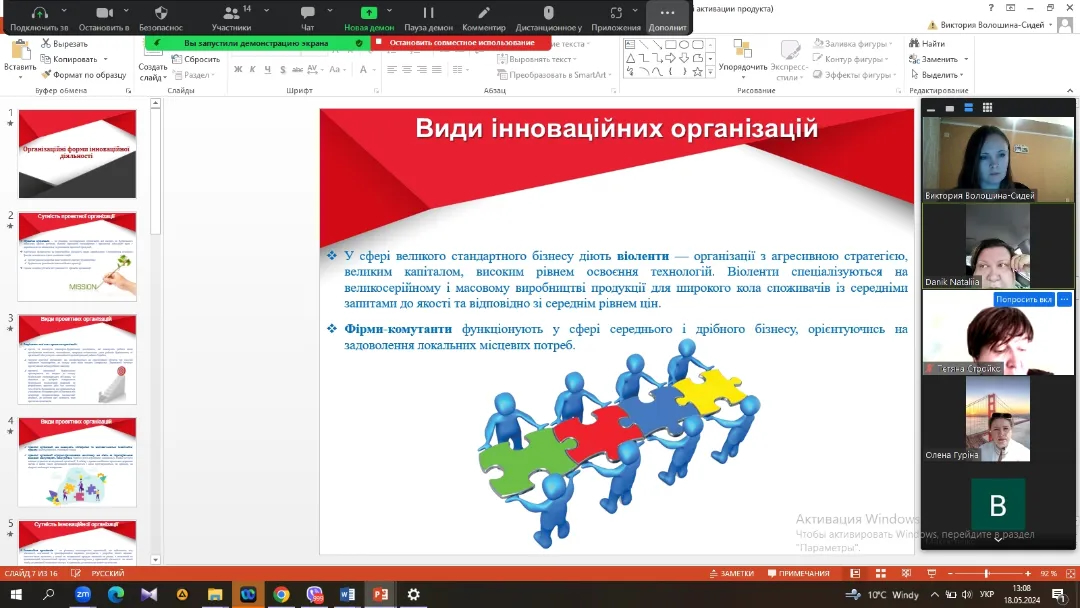
Task: Toggle bold text formatting in ribbon
Action: (x=239, y=70)
